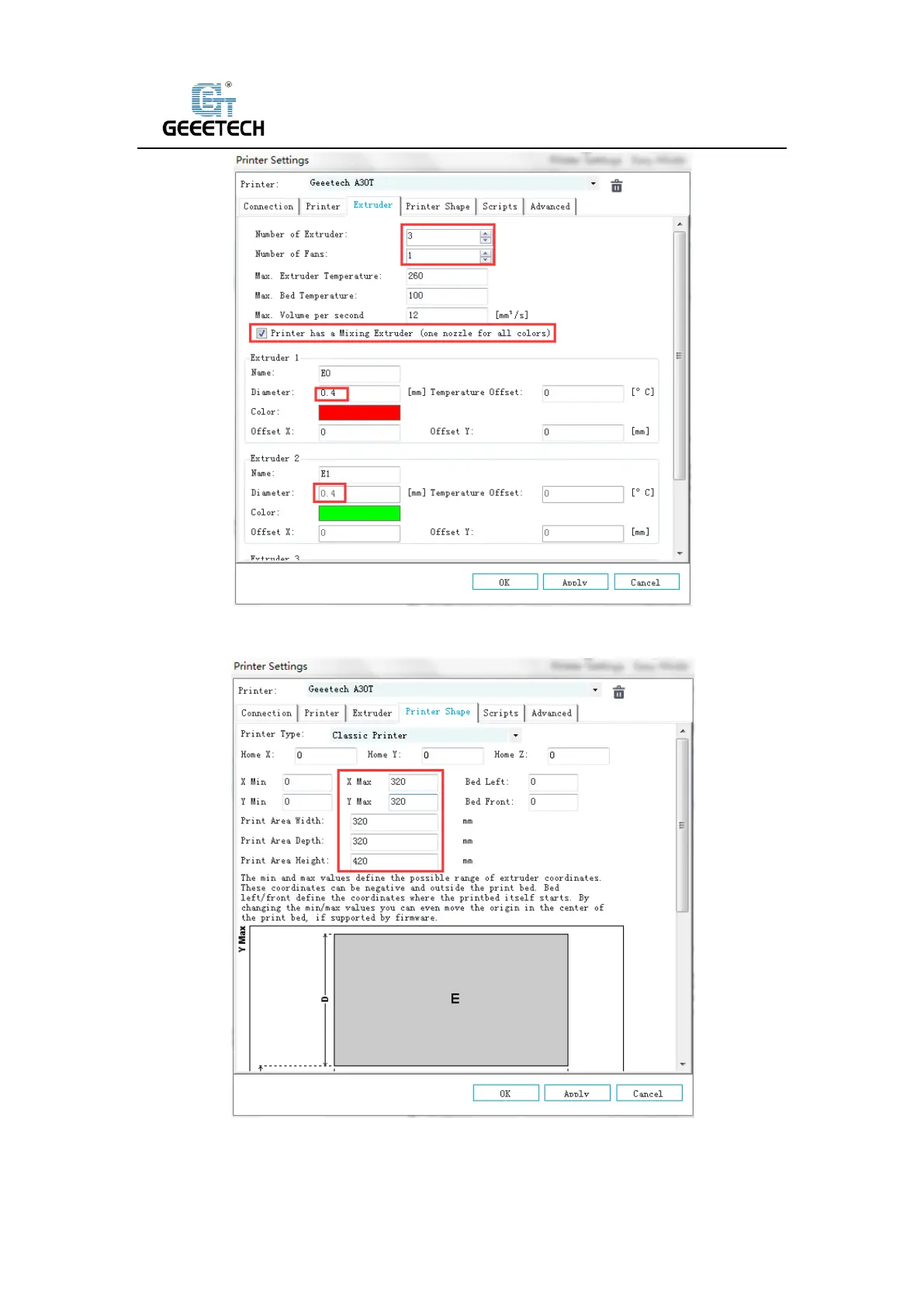This screenshot has height=1307, width=924.
Task: Switch to Extruder tab in lower dialog
Action: click(x=372, y=713)
